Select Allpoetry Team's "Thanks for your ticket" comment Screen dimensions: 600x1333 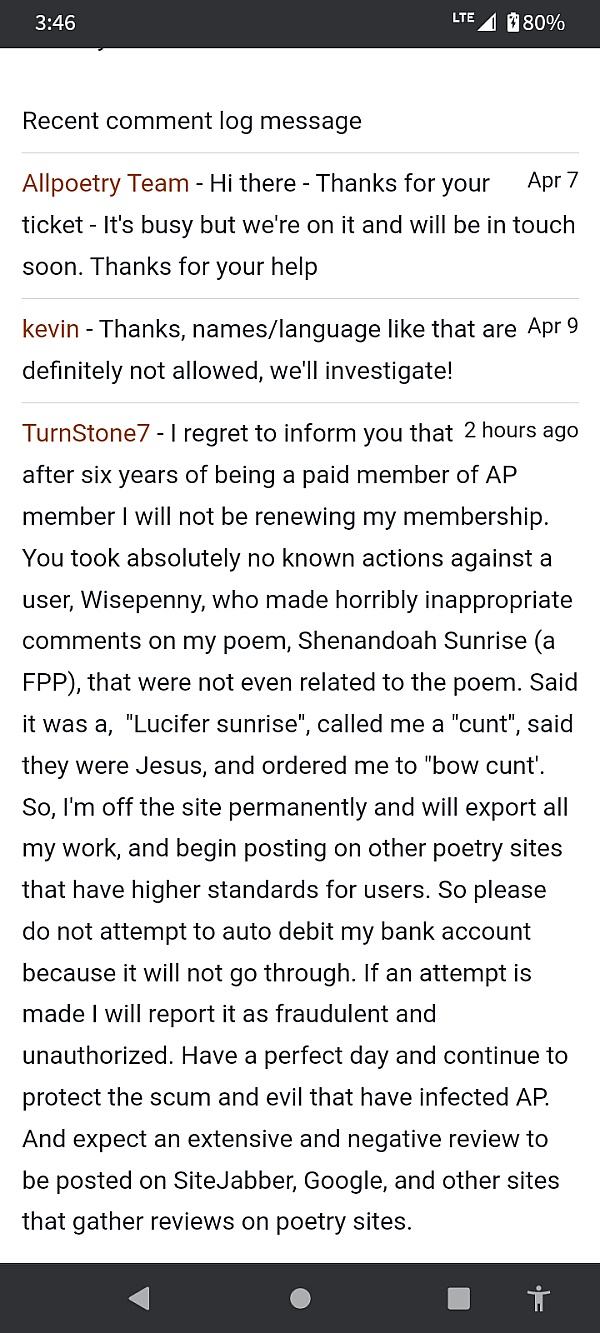[x=300, y=225]
